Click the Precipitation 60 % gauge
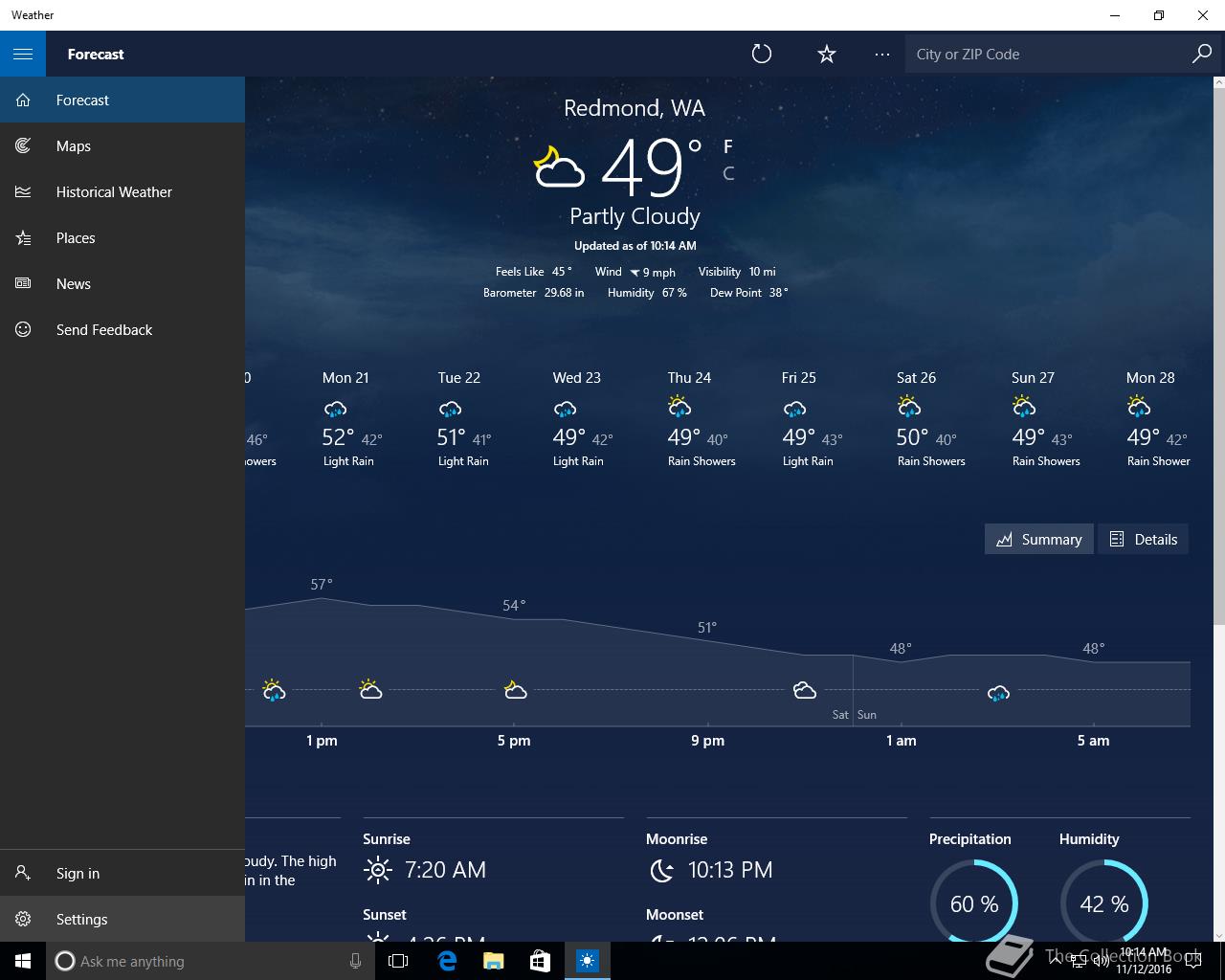This screenshot has height=980, width=1225. 974,903
